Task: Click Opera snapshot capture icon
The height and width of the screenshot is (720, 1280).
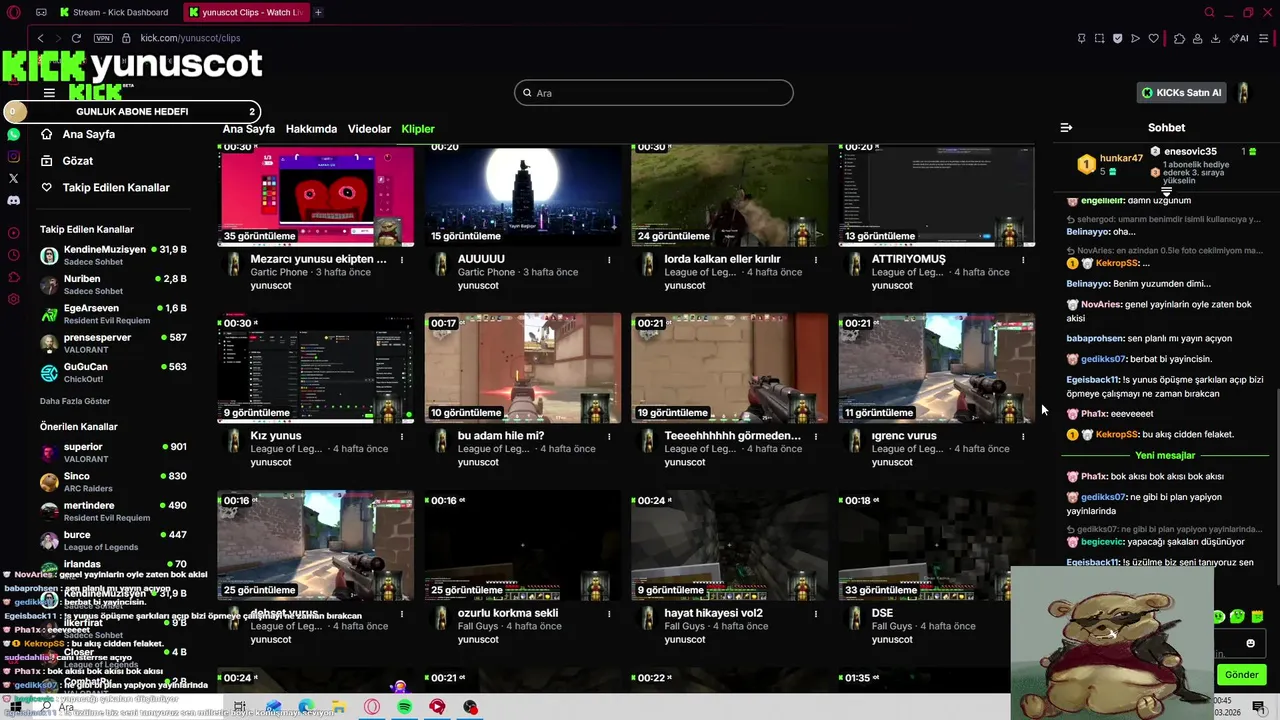Action: pyautogui.click(x=1099, y=38)
